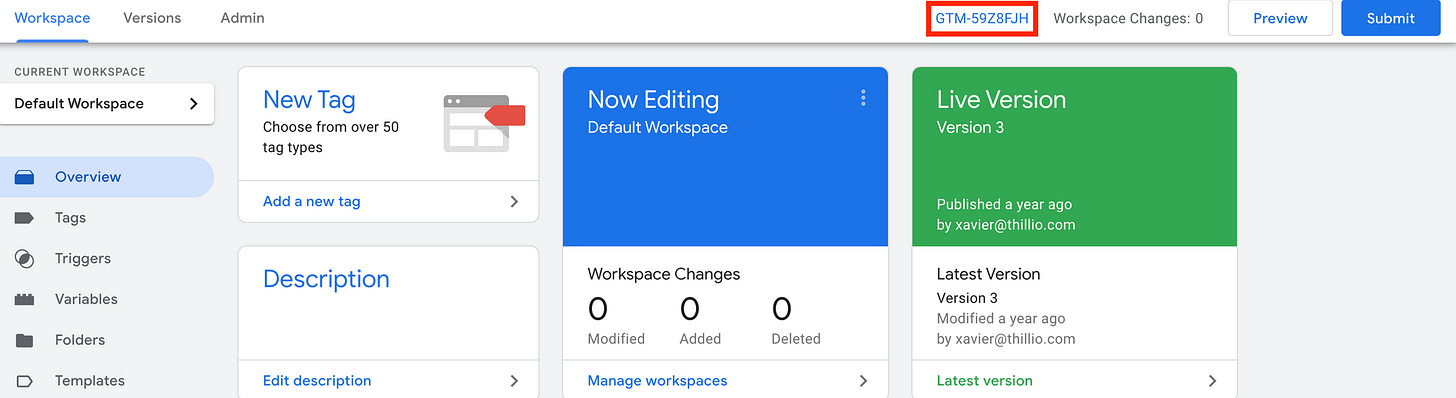Click the 'Published a year ago' text
Screen dimensions: 1456x398
point(1003,204)
